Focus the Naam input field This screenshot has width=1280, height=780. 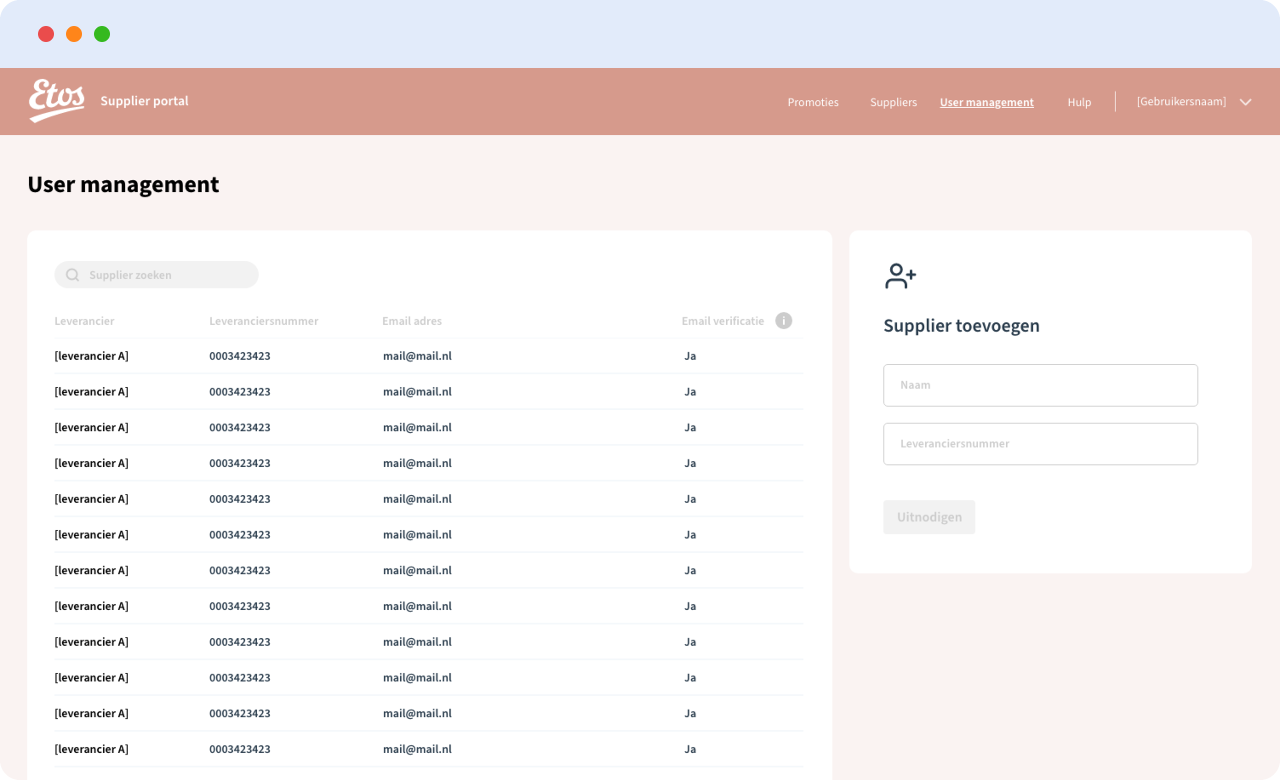1040,385
